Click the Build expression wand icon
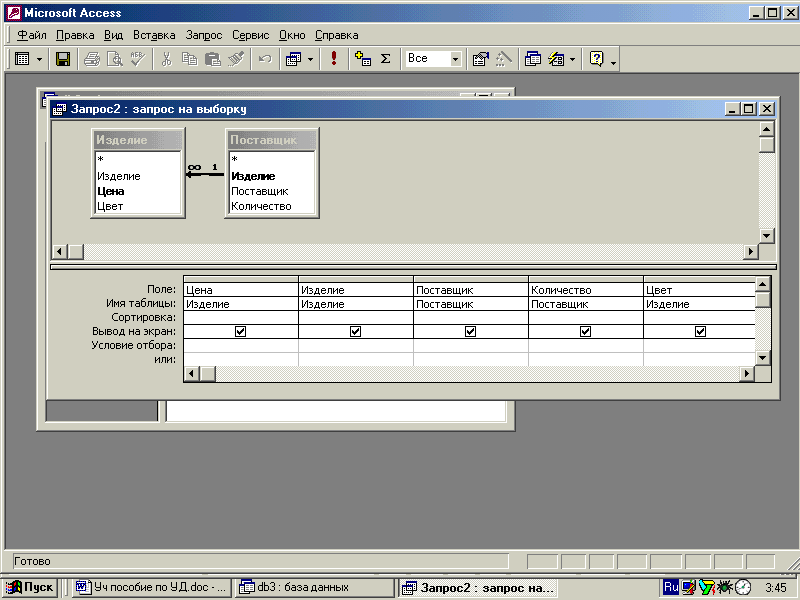The width and height of the screenshot is (800, 600). [504, 59]
